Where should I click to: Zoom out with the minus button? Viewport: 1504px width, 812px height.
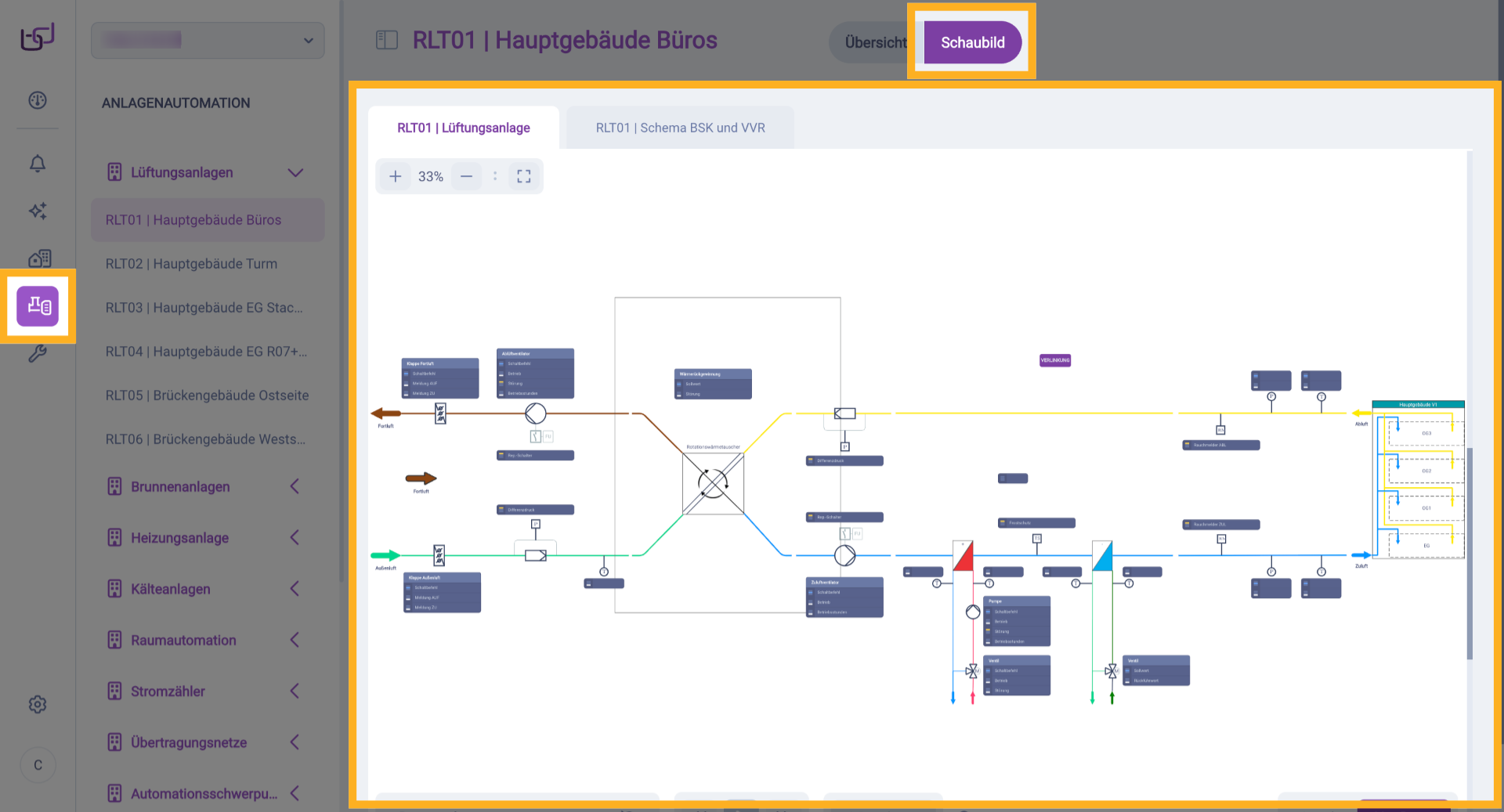466,176
